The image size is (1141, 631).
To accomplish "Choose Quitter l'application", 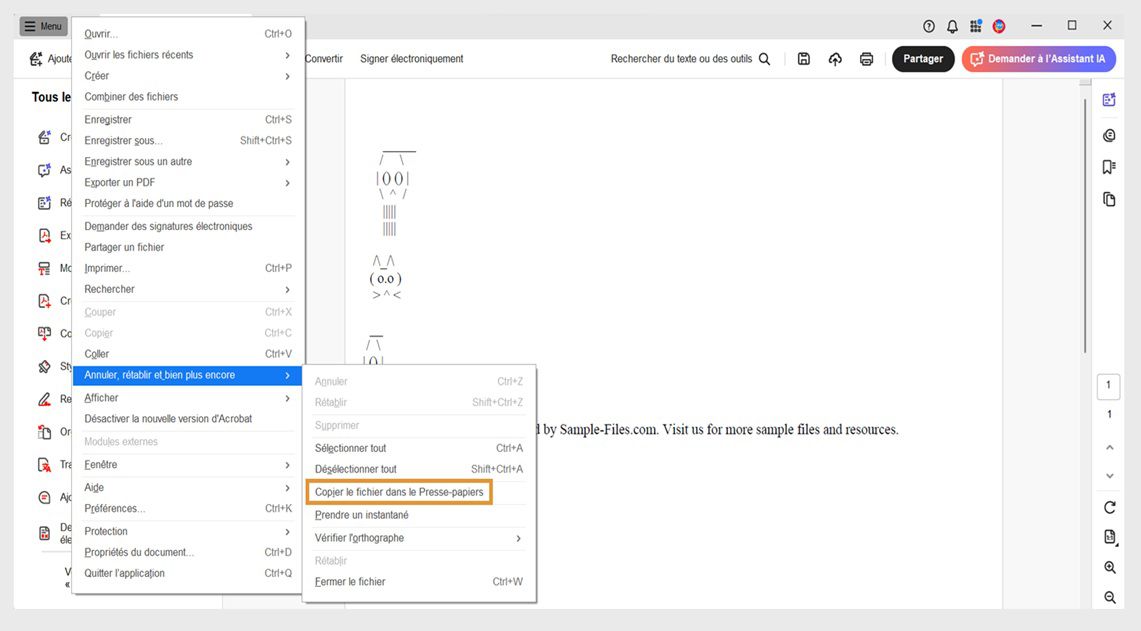I will click(188, 574).
